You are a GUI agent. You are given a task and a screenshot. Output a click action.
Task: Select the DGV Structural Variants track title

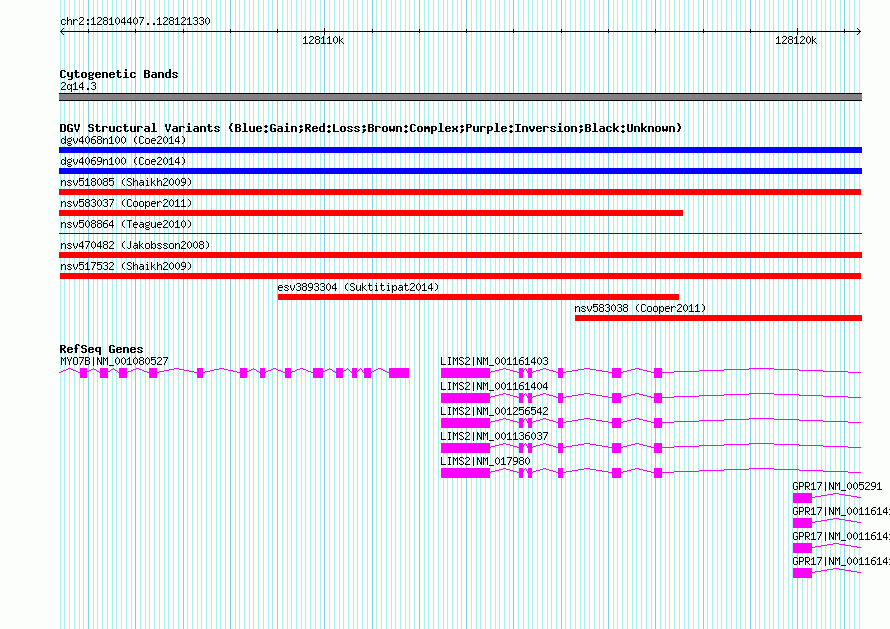[x=371, y=128]
